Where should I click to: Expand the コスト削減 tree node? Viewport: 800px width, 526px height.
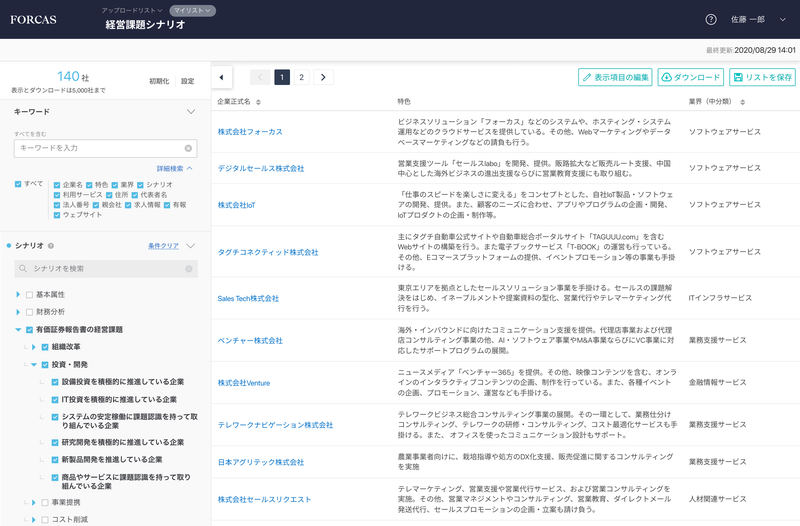tap(34, 520)
